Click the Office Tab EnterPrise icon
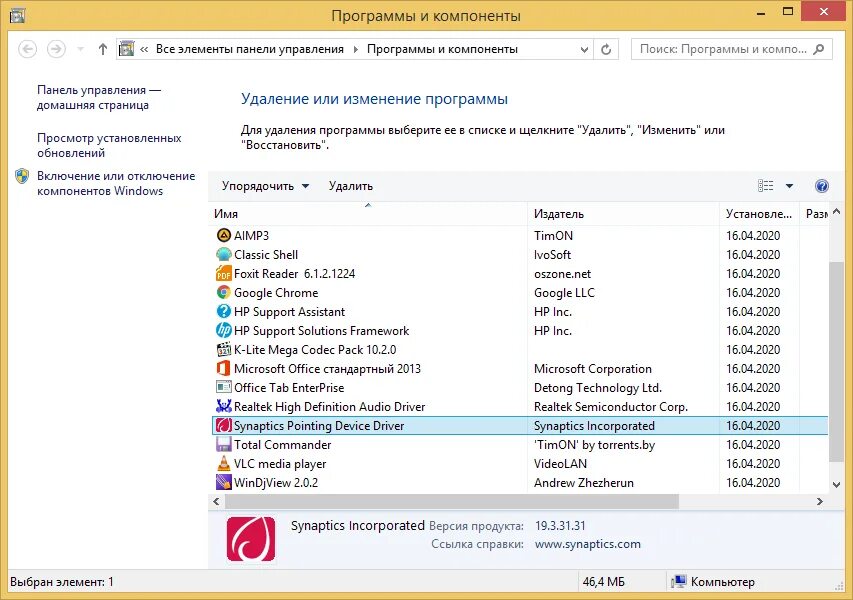The width and height of the screenshot is (853, 600). (224, 388)
